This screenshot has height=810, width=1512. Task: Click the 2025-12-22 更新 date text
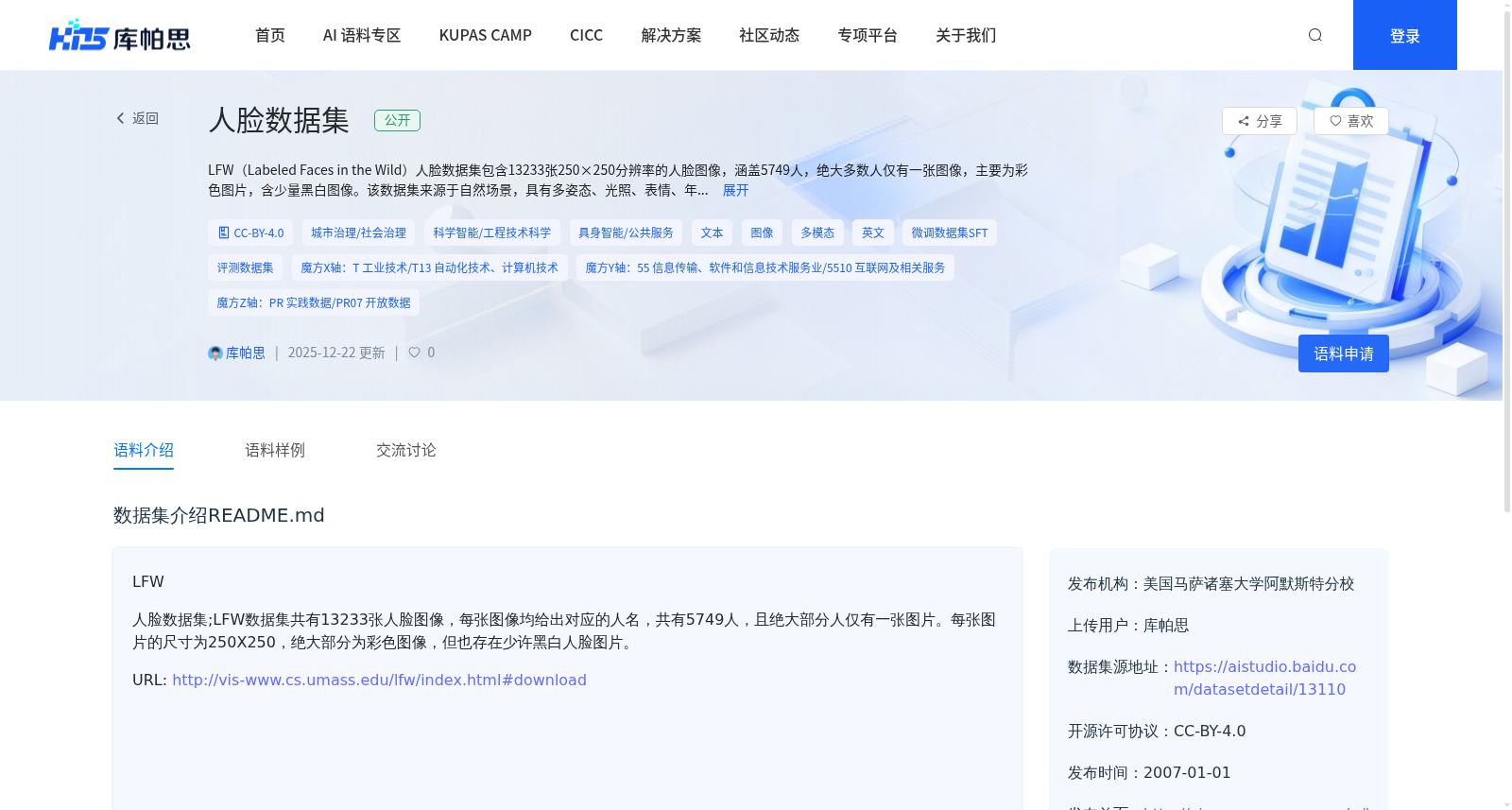pyautogui.click(x=336, y=353)
